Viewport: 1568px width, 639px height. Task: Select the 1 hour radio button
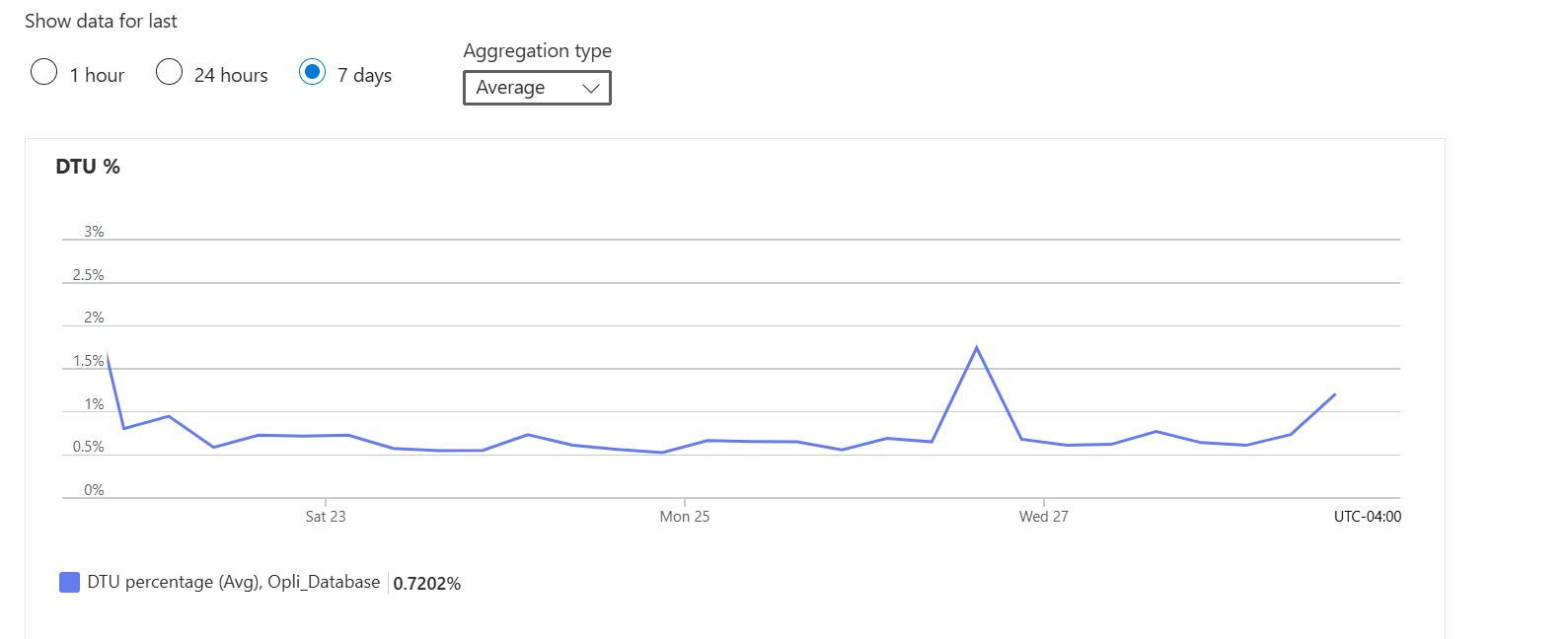point(44,73)
